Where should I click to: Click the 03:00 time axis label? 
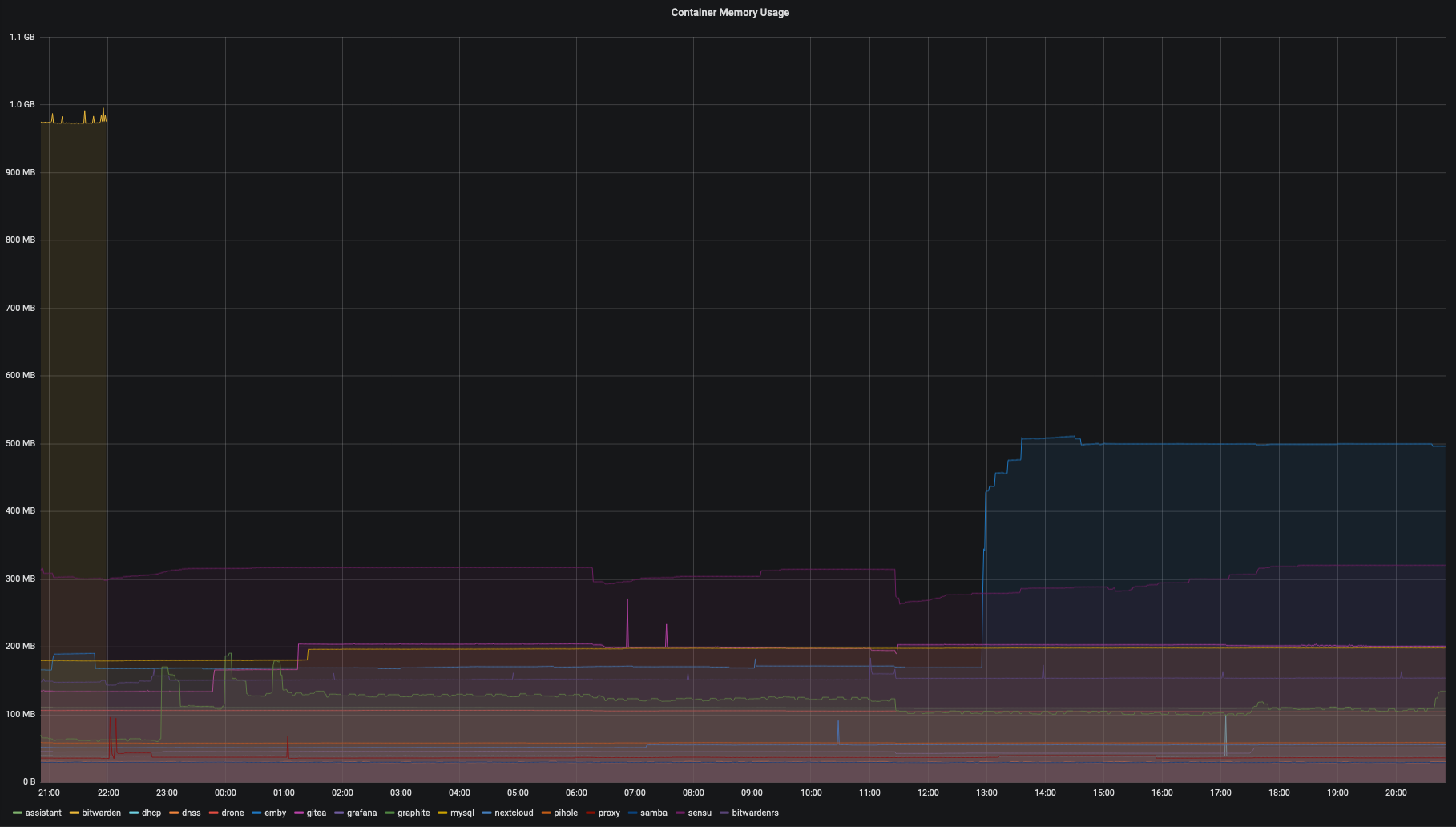click(x=401, y=793)
